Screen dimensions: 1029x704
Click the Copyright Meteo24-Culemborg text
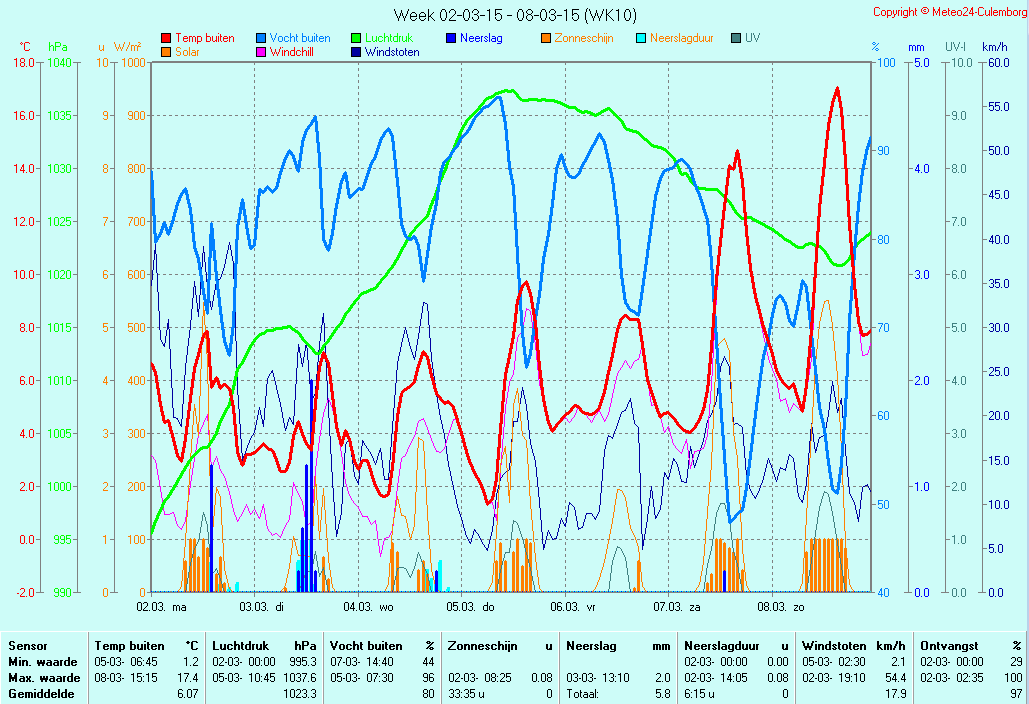pos(950,12)
